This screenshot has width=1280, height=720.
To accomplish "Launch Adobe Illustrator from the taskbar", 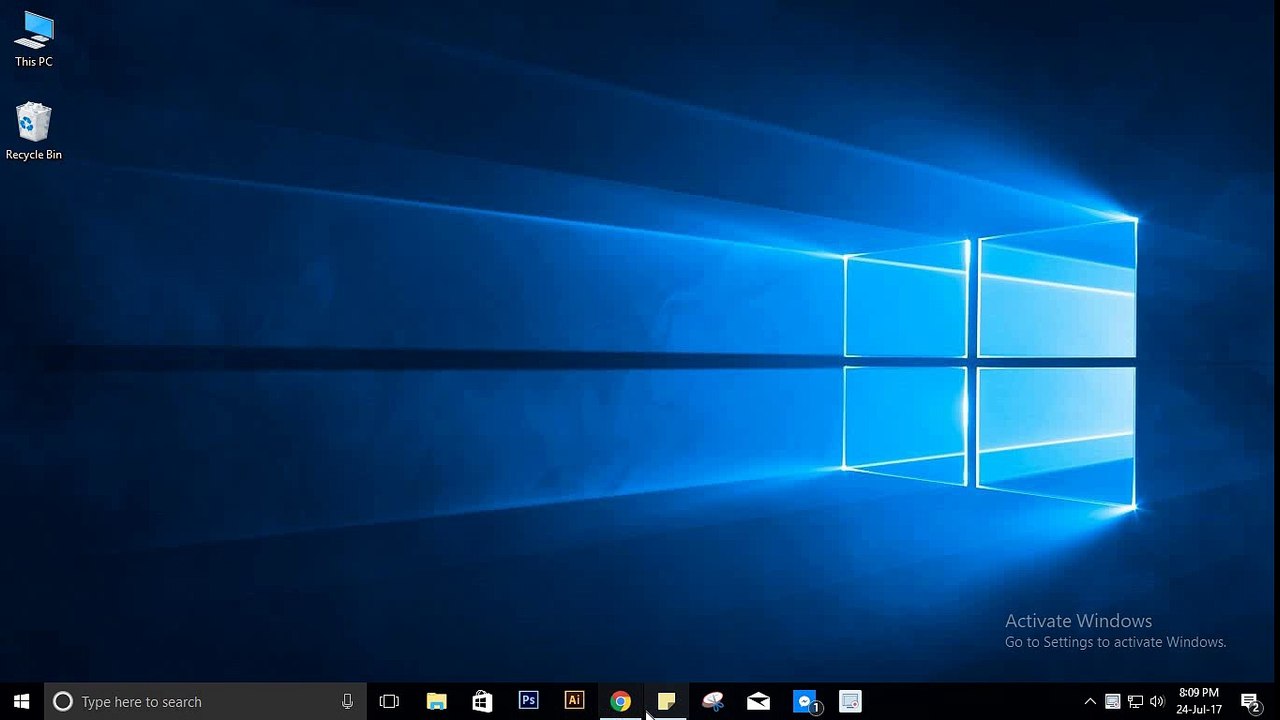I will coord(574,702).
